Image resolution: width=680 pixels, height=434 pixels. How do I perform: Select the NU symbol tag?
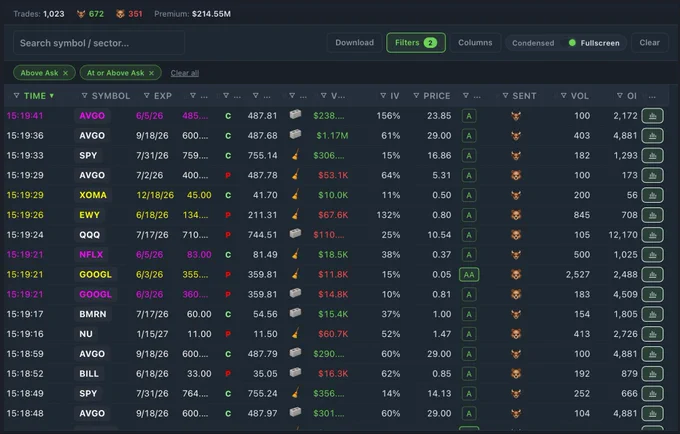coord(86,334)
